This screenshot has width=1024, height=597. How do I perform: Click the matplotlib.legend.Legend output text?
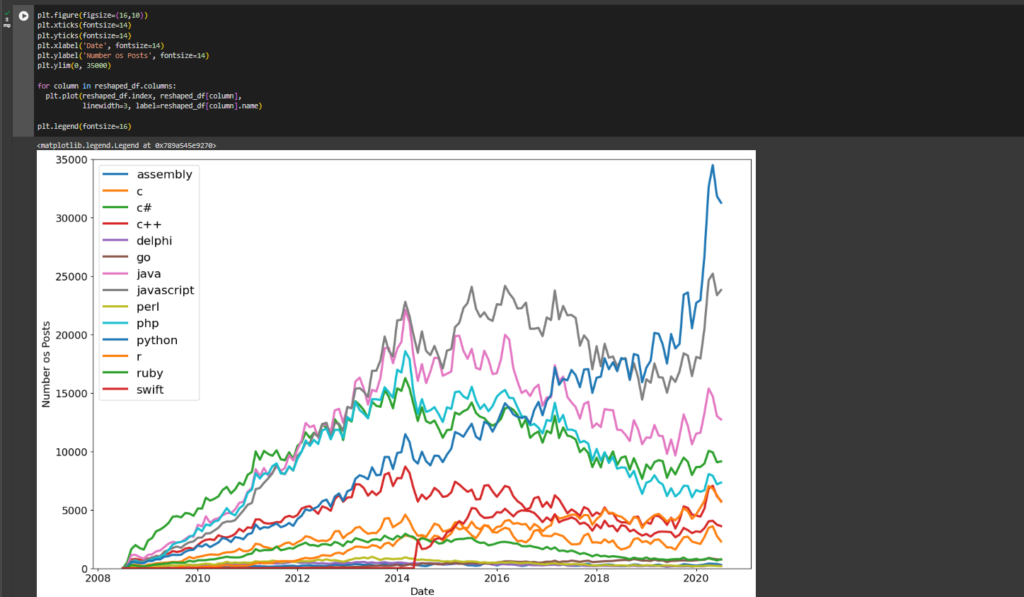coord(125,145)
